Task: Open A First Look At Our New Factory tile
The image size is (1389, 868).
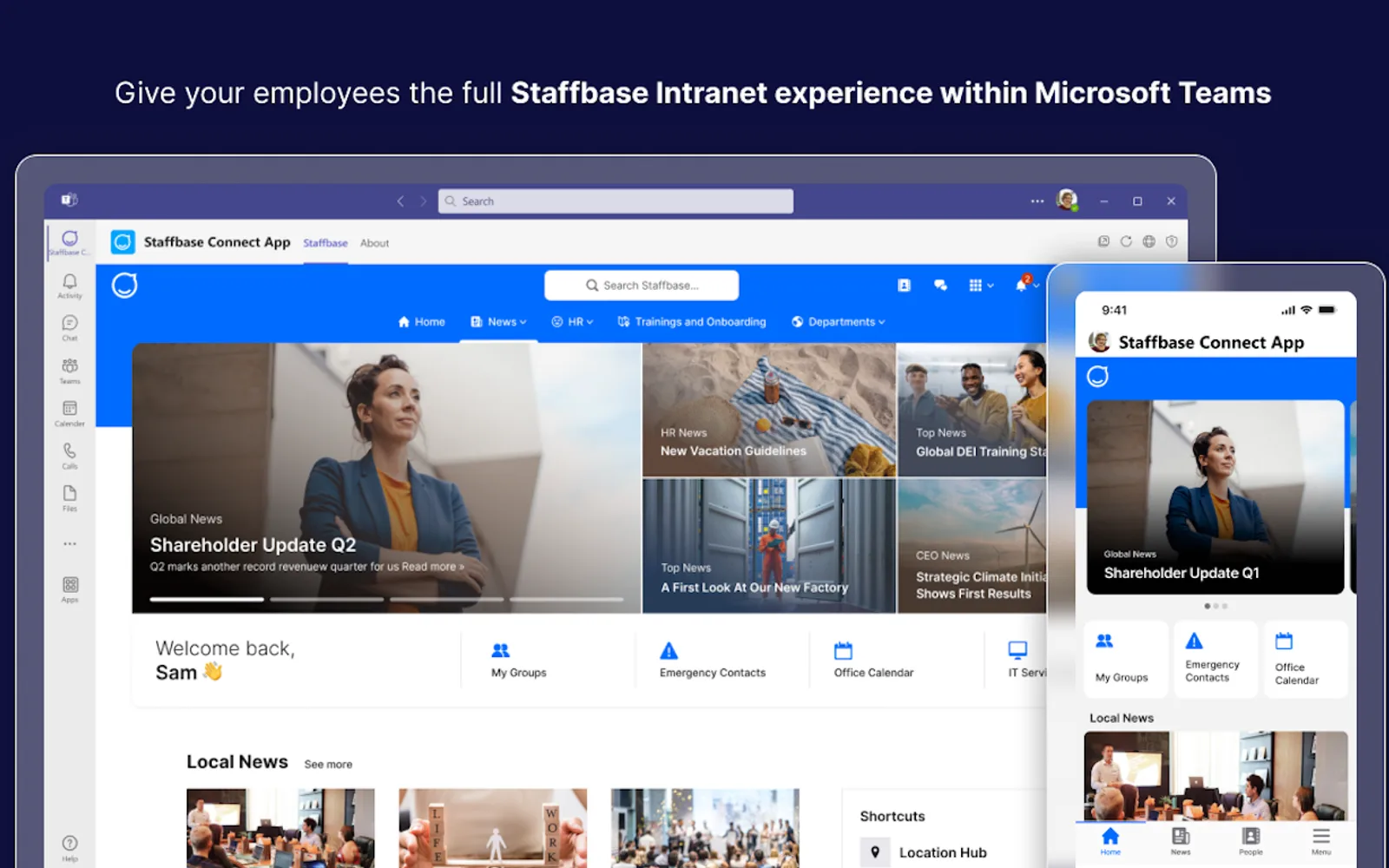Action: click(x=769, y=546)
